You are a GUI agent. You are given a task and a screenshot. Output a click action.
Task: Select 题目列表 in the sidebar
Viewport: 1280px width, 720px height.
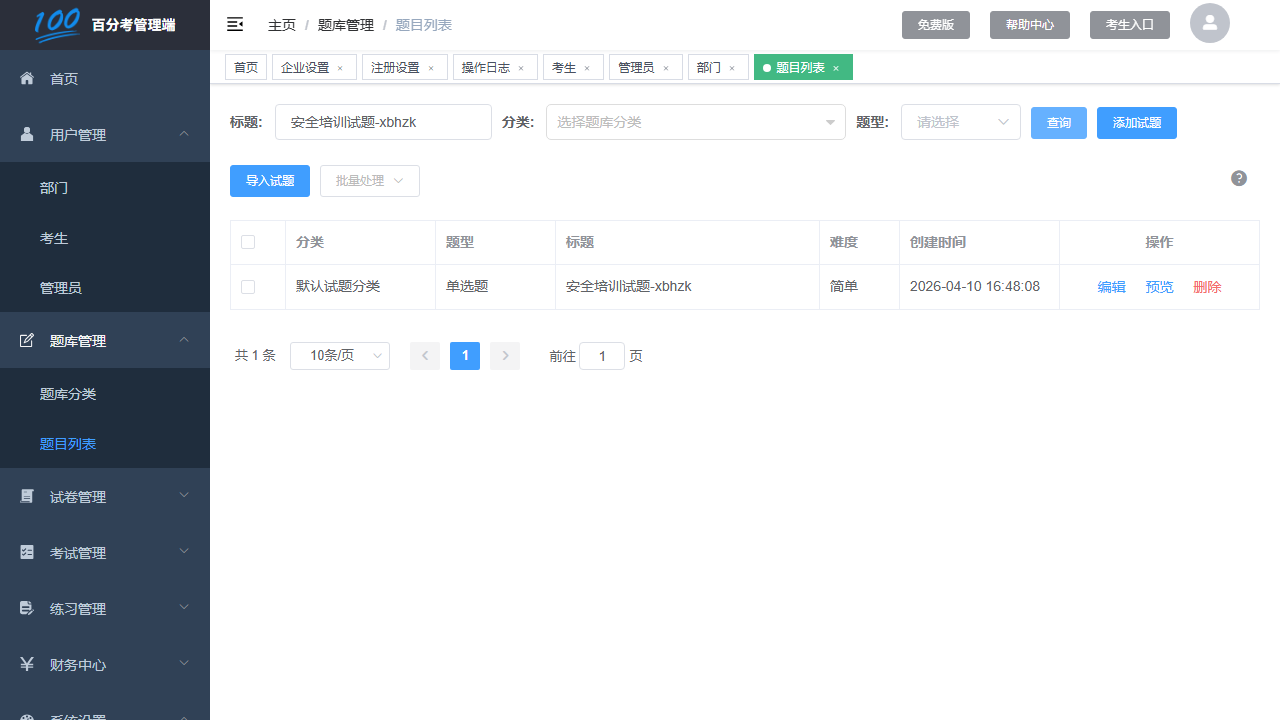pyautogui.click(x=105, y=444)
